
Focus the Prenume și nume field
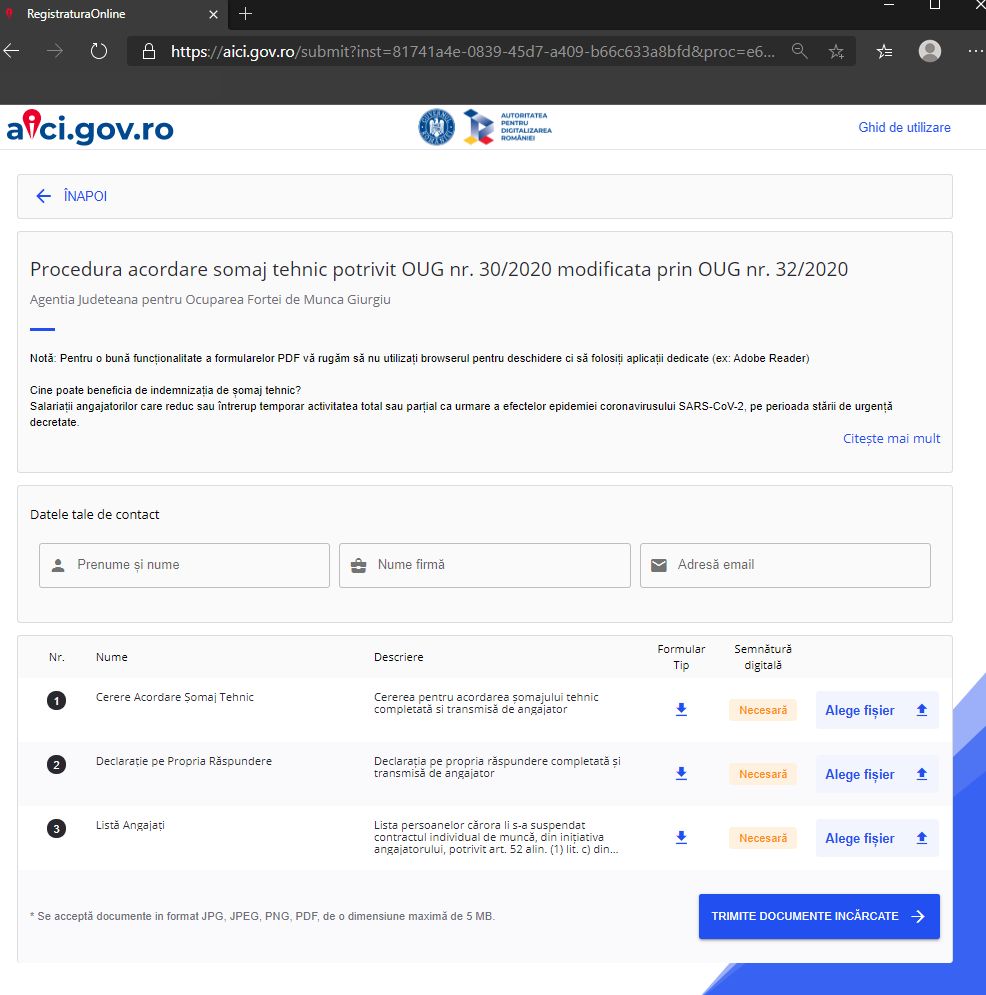point(184,565)
